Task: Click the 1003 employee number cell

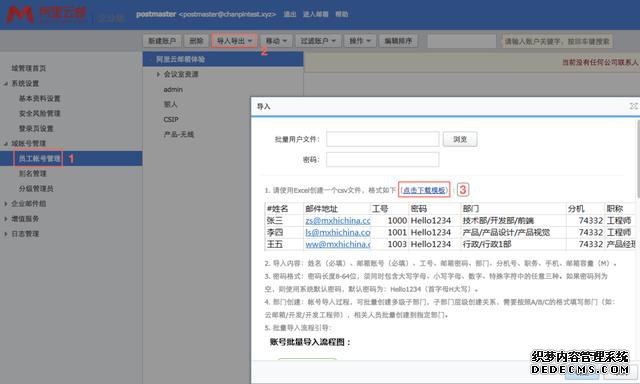Action: 397,244
